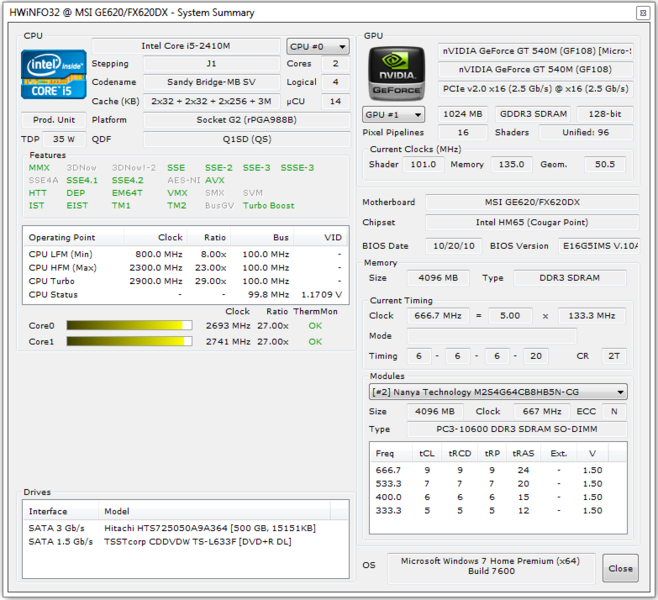
Task: Click the 666.7 MHz memory clock field
Action: tap(438, 316)
